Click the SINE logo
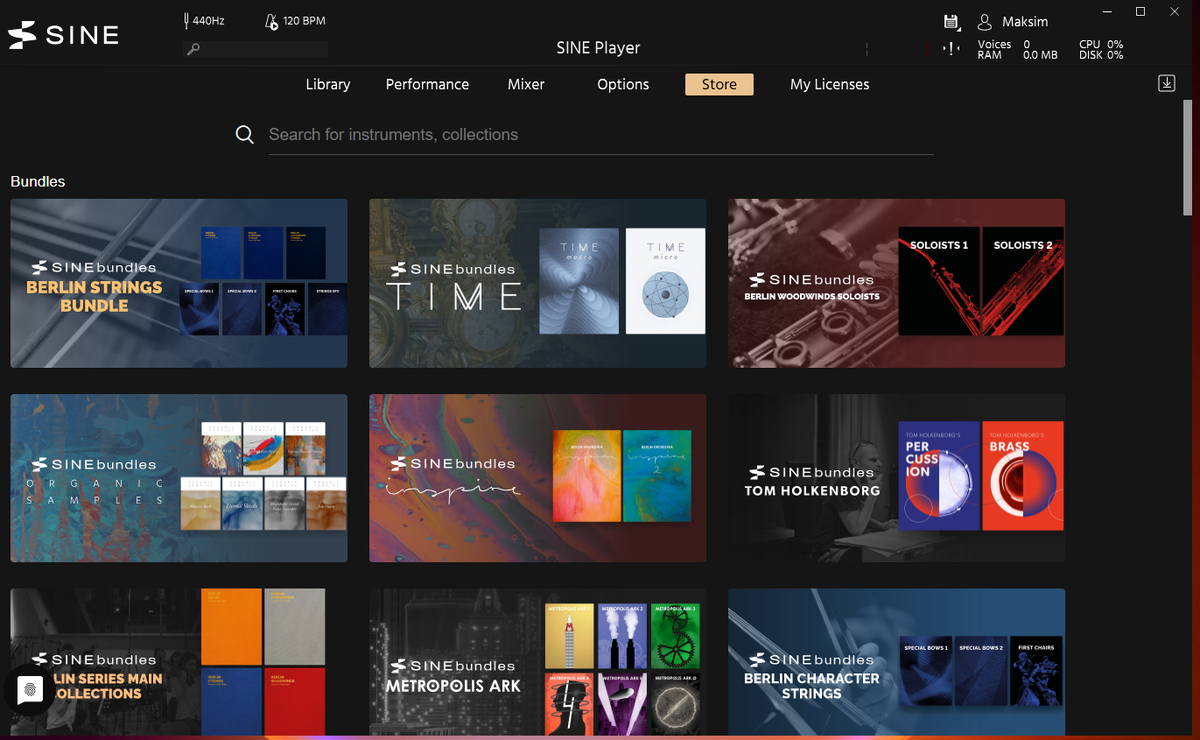Screen dimensions: 1200x740 pyautogui.click(x=63, y=35)
